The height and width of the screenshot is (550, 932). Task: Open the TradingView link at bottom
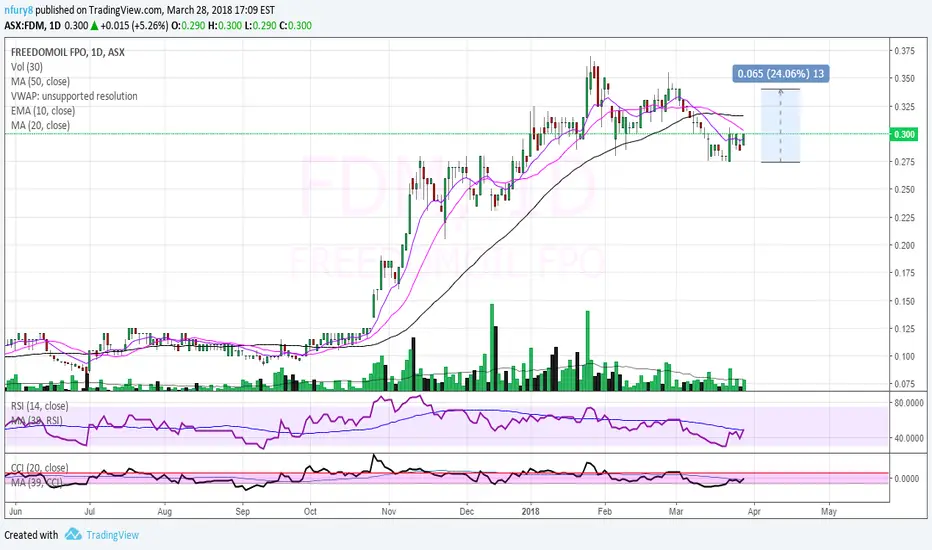112,535
